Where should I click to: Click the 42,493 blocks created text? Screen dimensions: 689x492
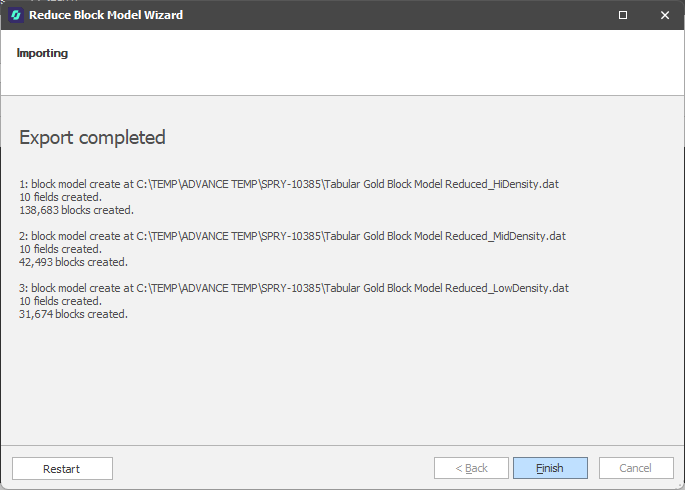click(x=73, y=262)
